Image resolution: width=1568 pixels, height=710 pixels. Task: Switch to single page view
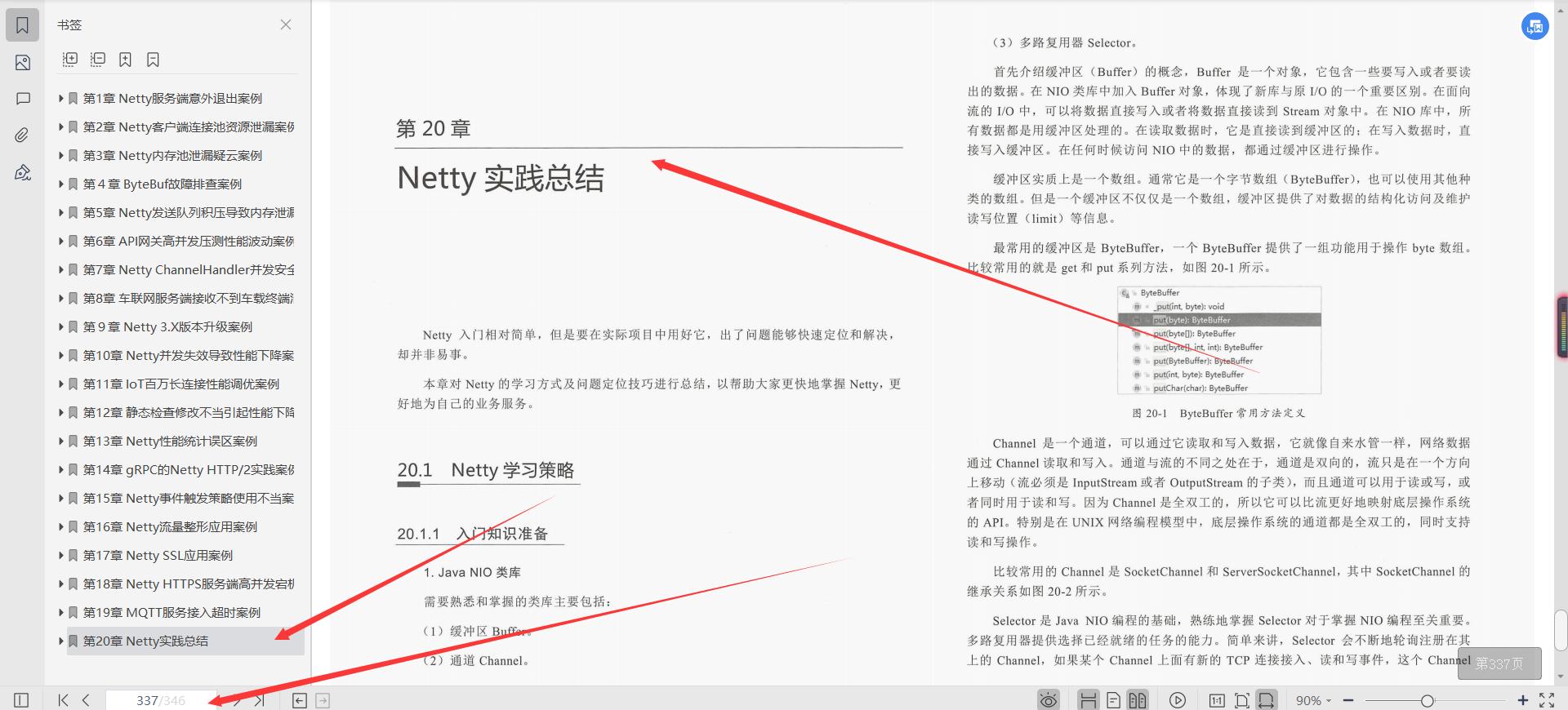[x=1113, y=700]
